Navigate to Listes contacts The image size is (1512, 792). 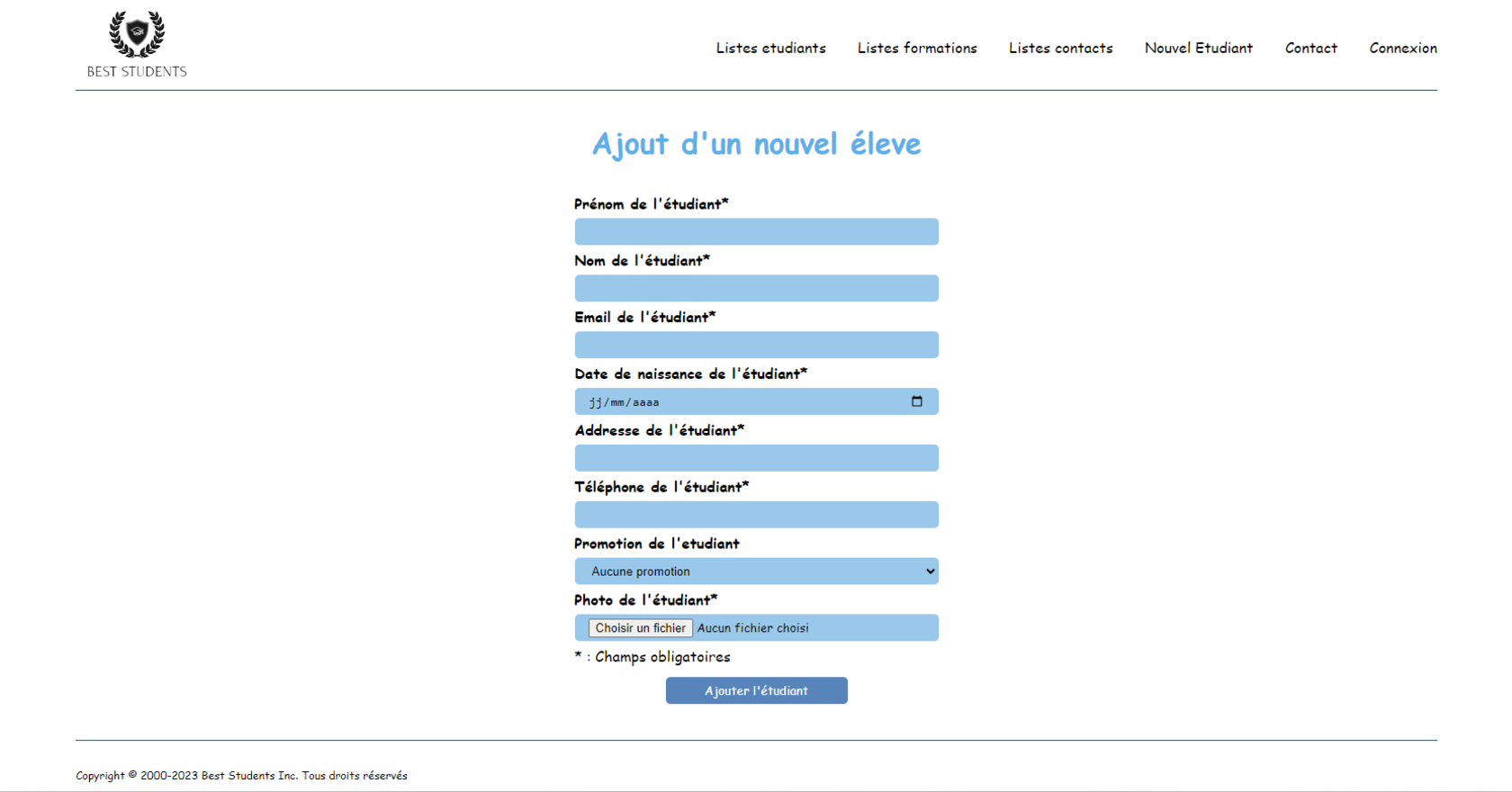1060,49
